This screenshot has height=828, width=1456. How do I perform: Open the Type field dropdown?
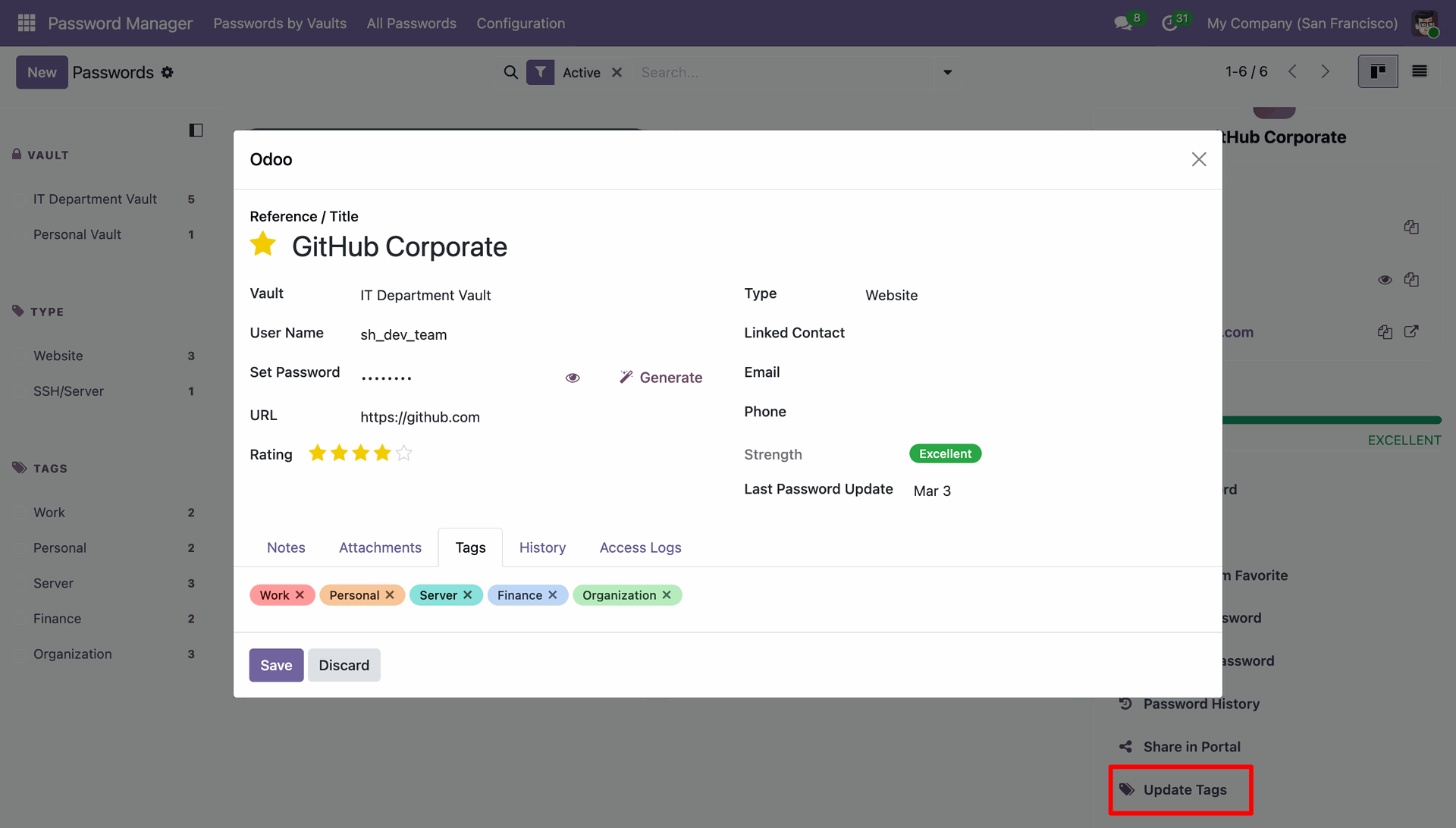tap(1034, 295)
